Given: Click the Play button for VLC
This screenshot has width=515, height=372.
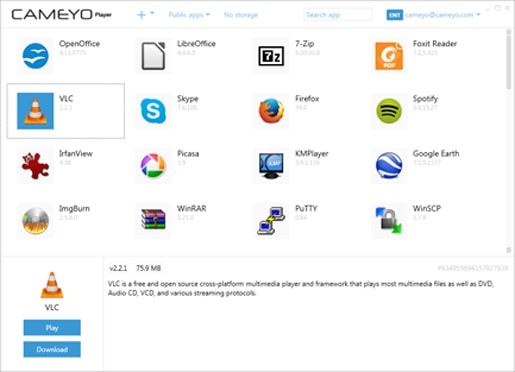Looking at the screenshot, I should pos(52,328).
